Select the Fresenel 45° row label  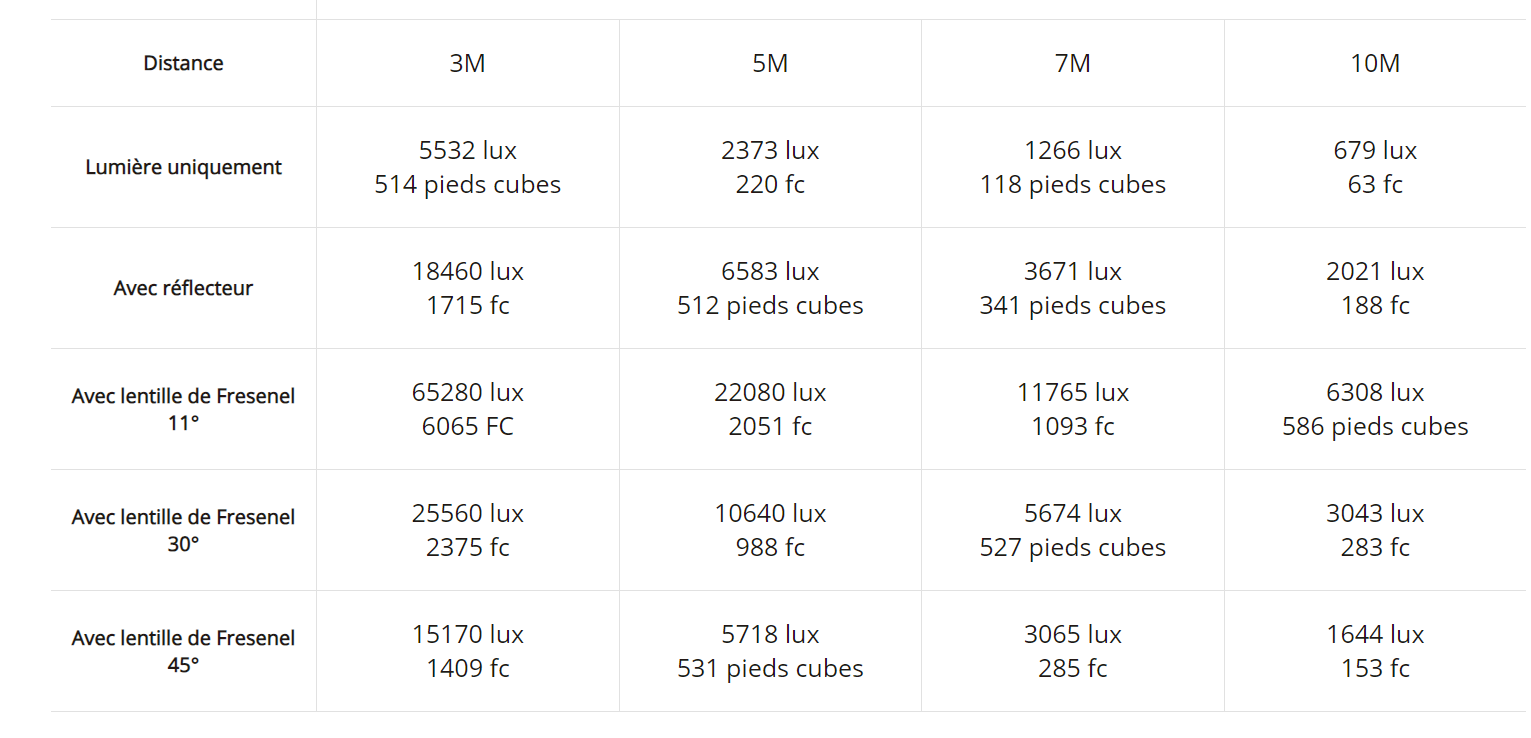point(183,651)
